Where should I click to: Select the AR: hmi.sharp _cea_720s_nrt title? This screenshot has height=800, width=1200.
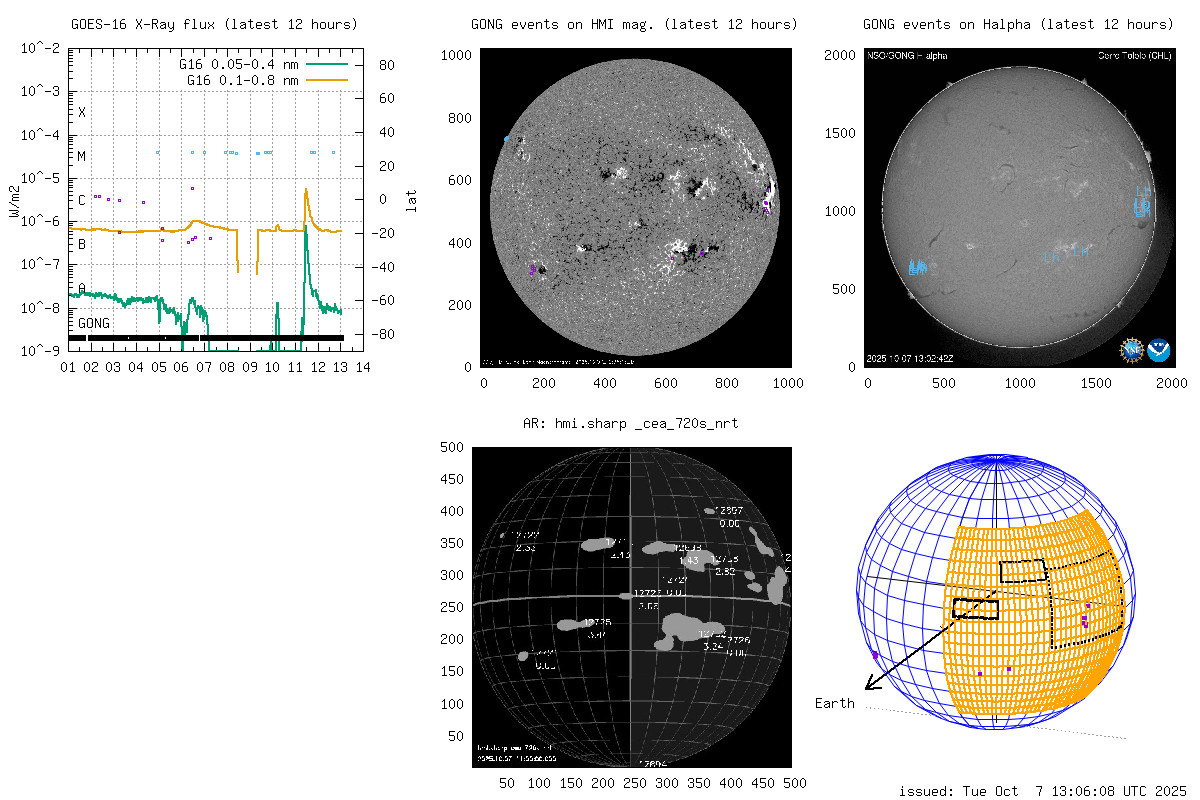(631, 424)
